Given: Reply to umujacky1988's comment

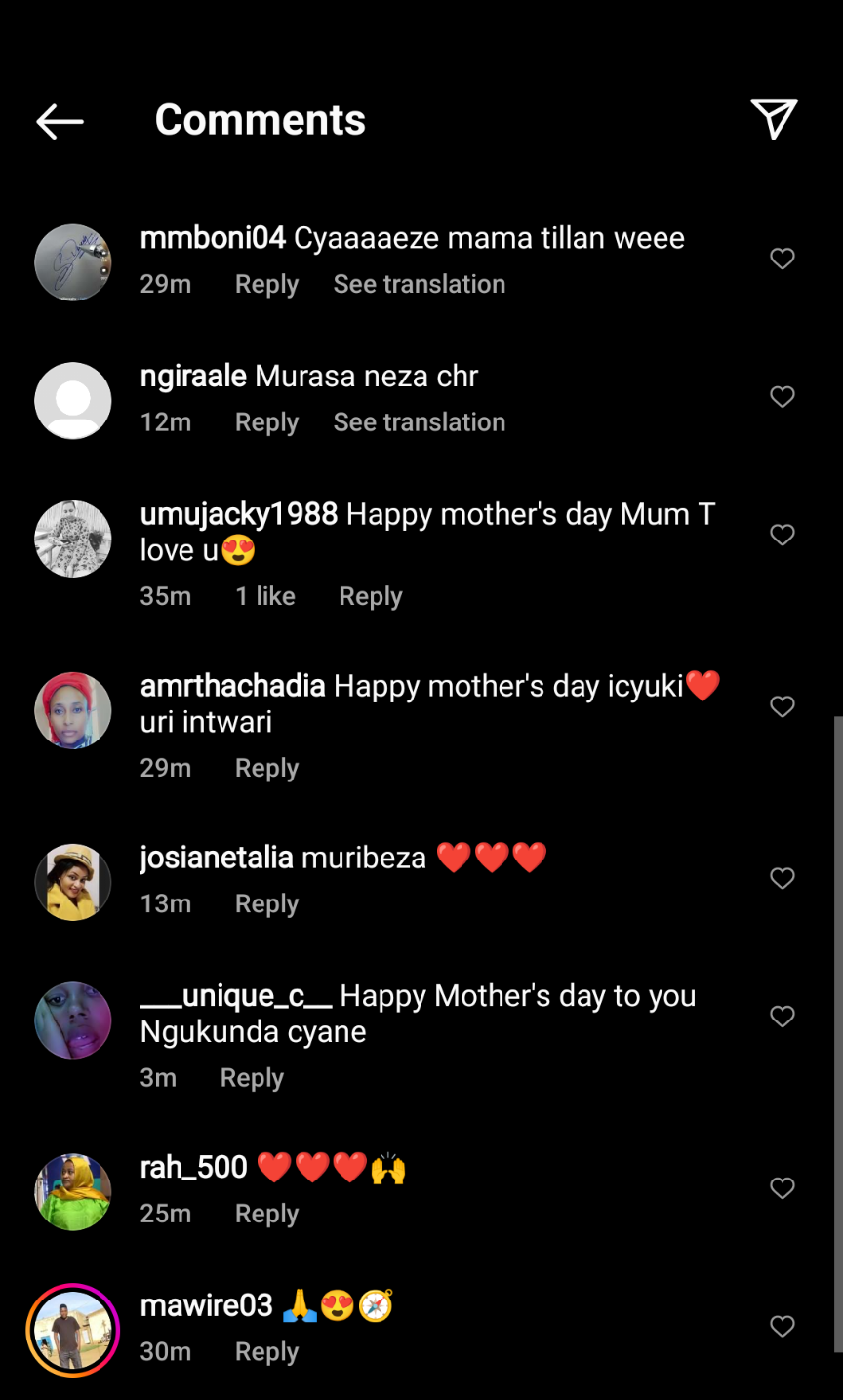Looking at the screenshot, I should (371, 596).
